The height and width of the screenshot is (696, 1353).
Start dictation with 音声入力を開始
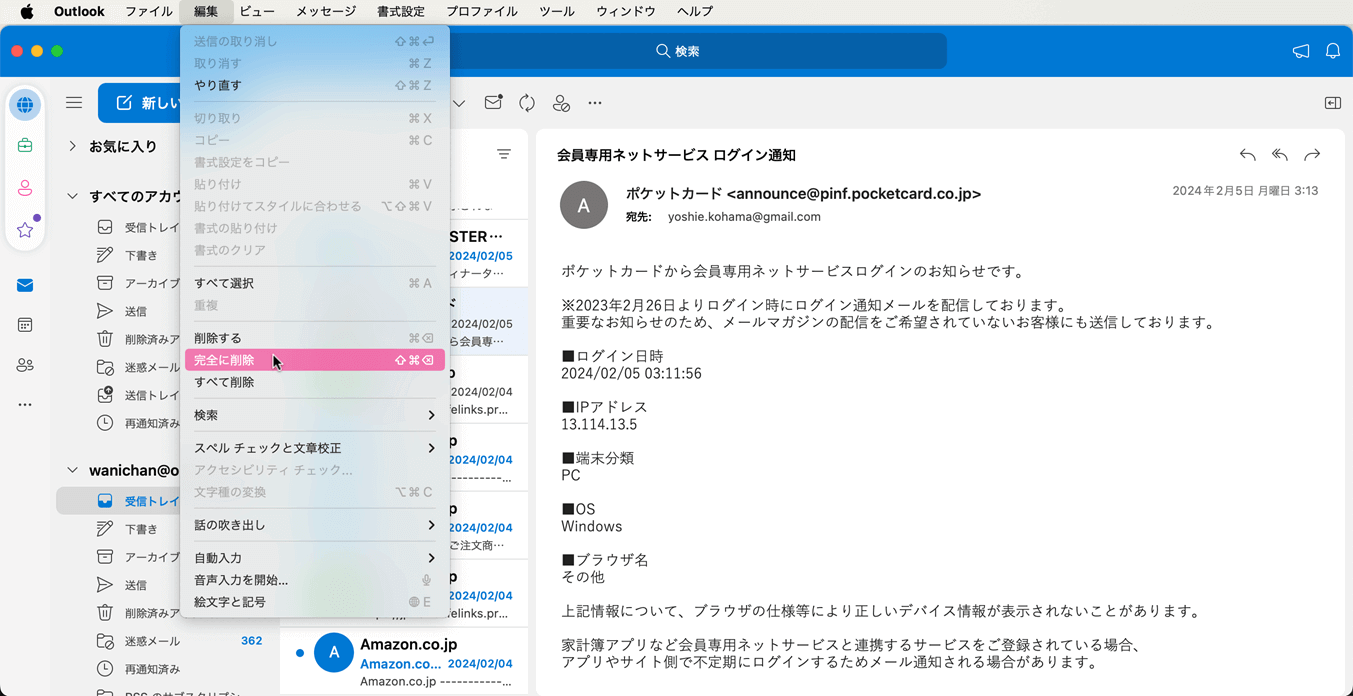click(314, 580)
